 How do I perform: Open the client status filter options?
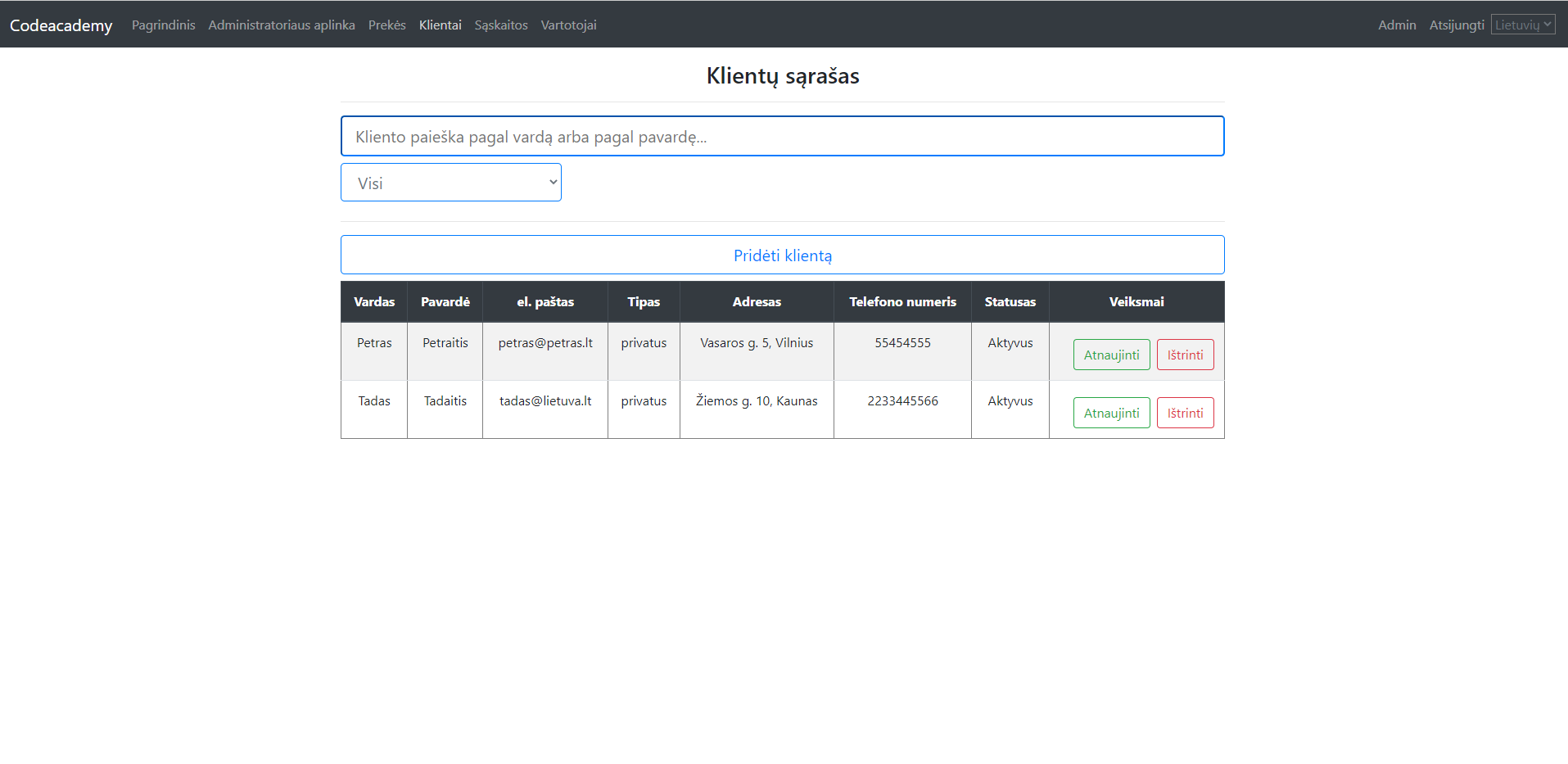click(x=450, y=182)
